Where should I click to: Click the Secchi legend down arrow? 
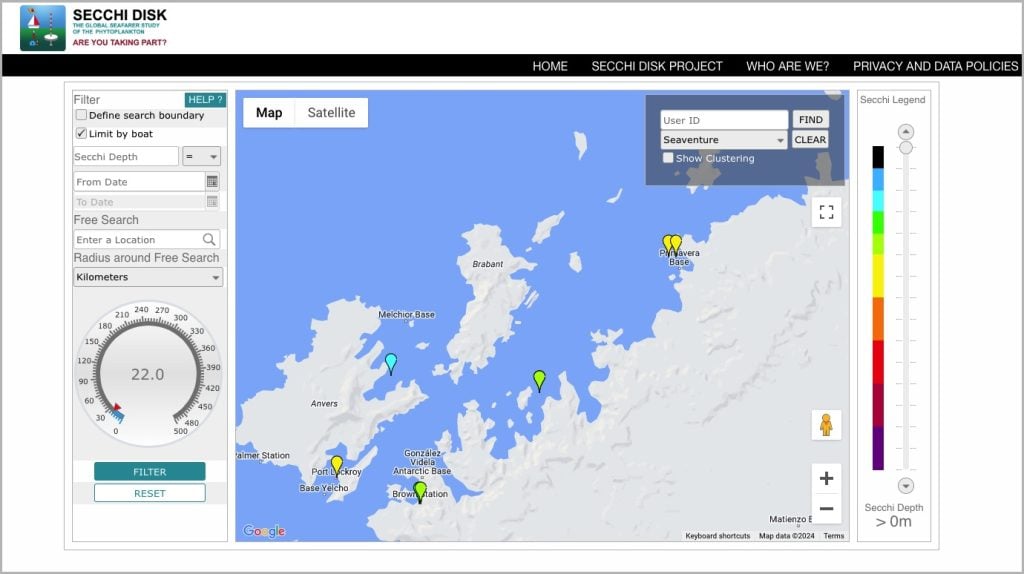click(905, 486)
